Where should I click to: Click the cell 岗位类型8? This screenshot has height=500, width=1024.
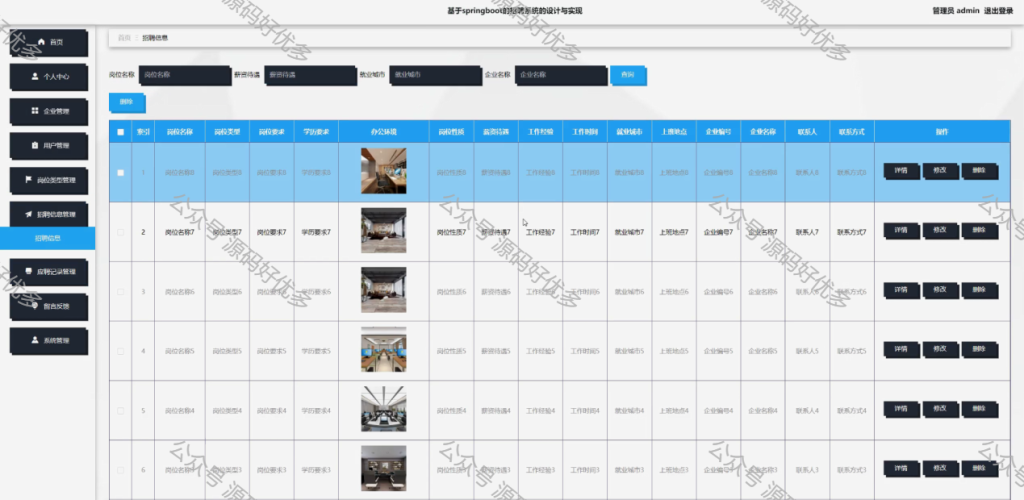(227, 173)
